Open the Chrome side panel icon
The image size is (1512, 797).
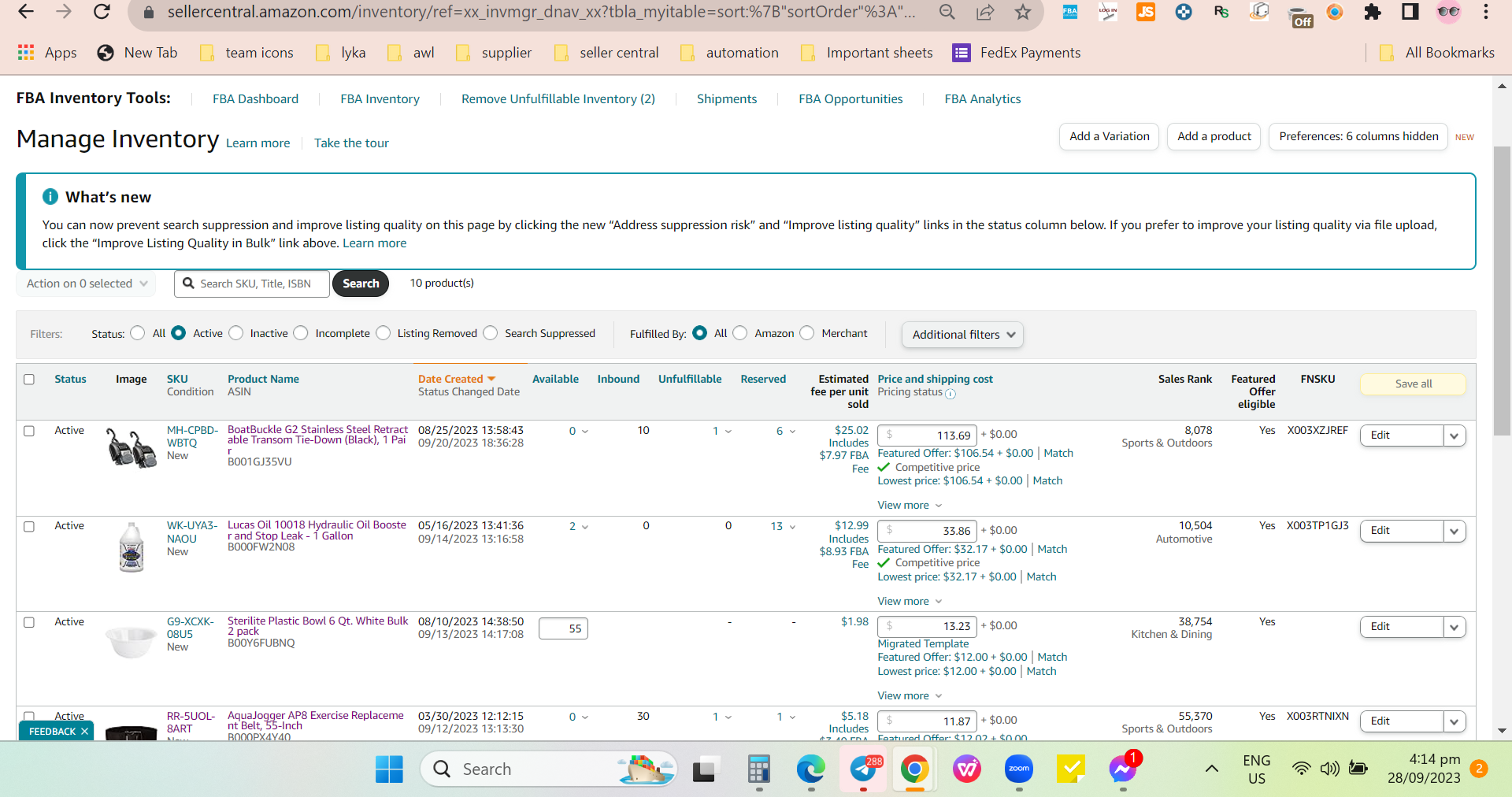[1410, 12]
